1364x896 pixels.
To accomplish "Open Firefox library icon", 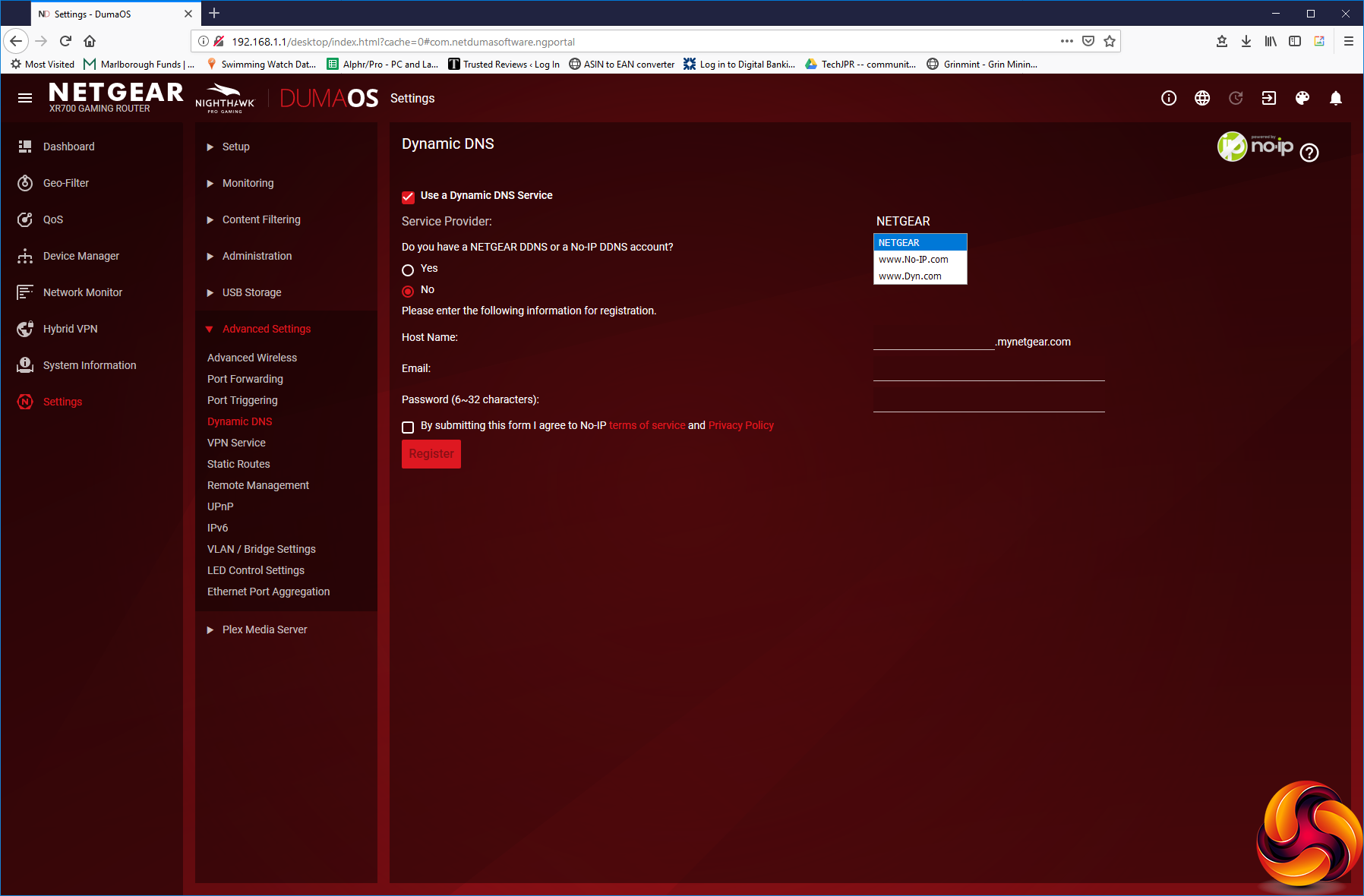I will 1271,41.
